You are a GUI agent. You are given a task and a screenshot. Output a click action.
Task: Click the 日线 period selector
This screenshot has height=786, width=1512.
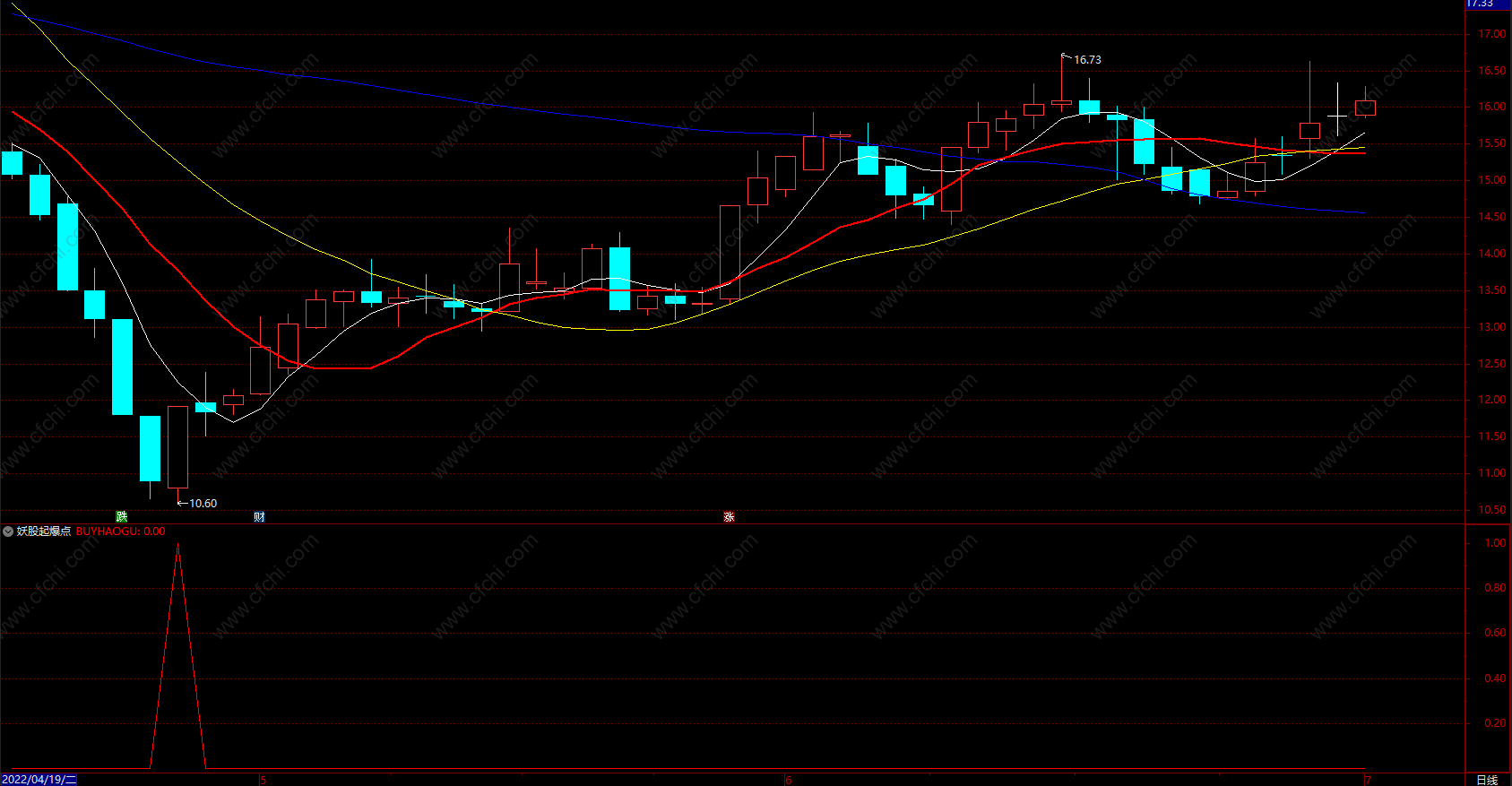1487,780
